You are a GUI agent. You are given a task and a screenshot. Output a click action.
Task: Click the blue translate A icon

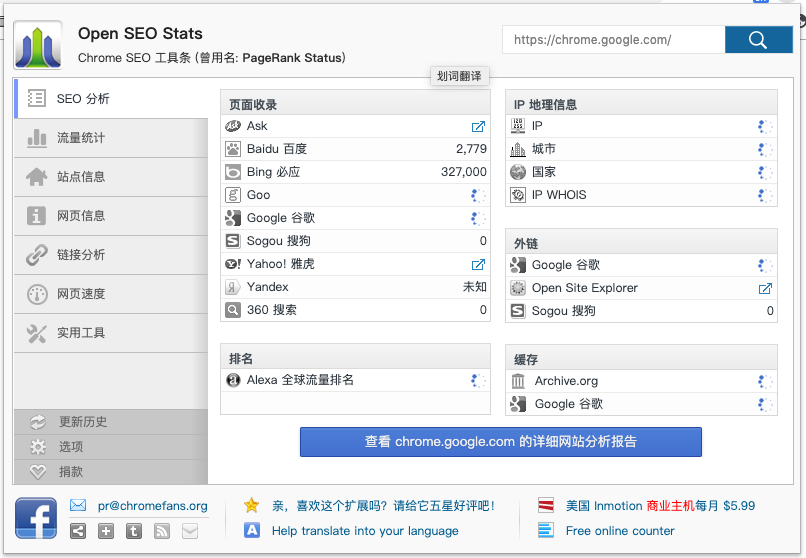tap(252, 530)
